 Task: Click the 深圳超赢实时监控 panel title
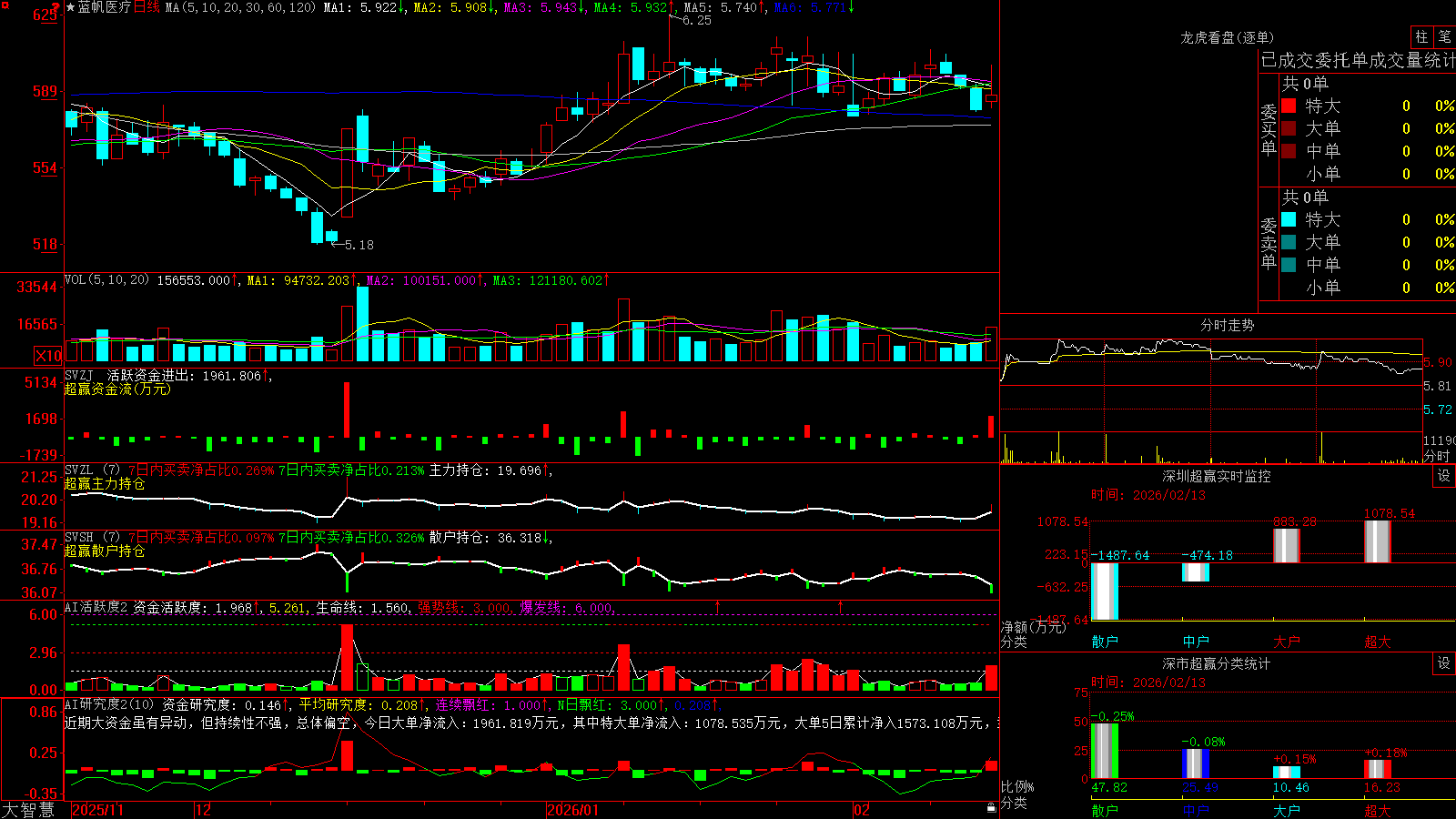[x=1217, y=476]
